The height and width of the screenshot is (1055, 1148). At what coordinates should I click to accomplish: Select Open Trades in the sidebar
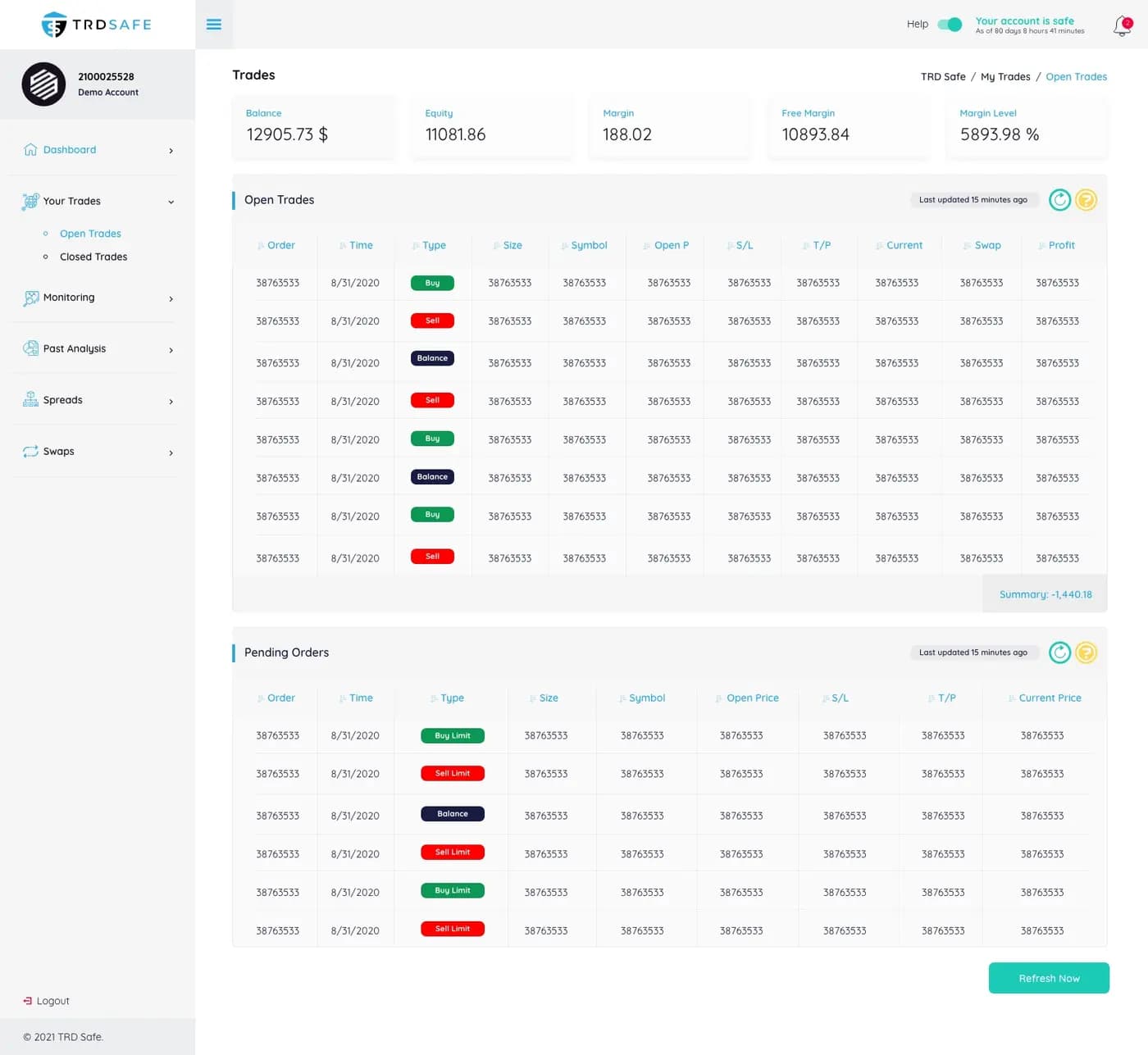(90, 234)
